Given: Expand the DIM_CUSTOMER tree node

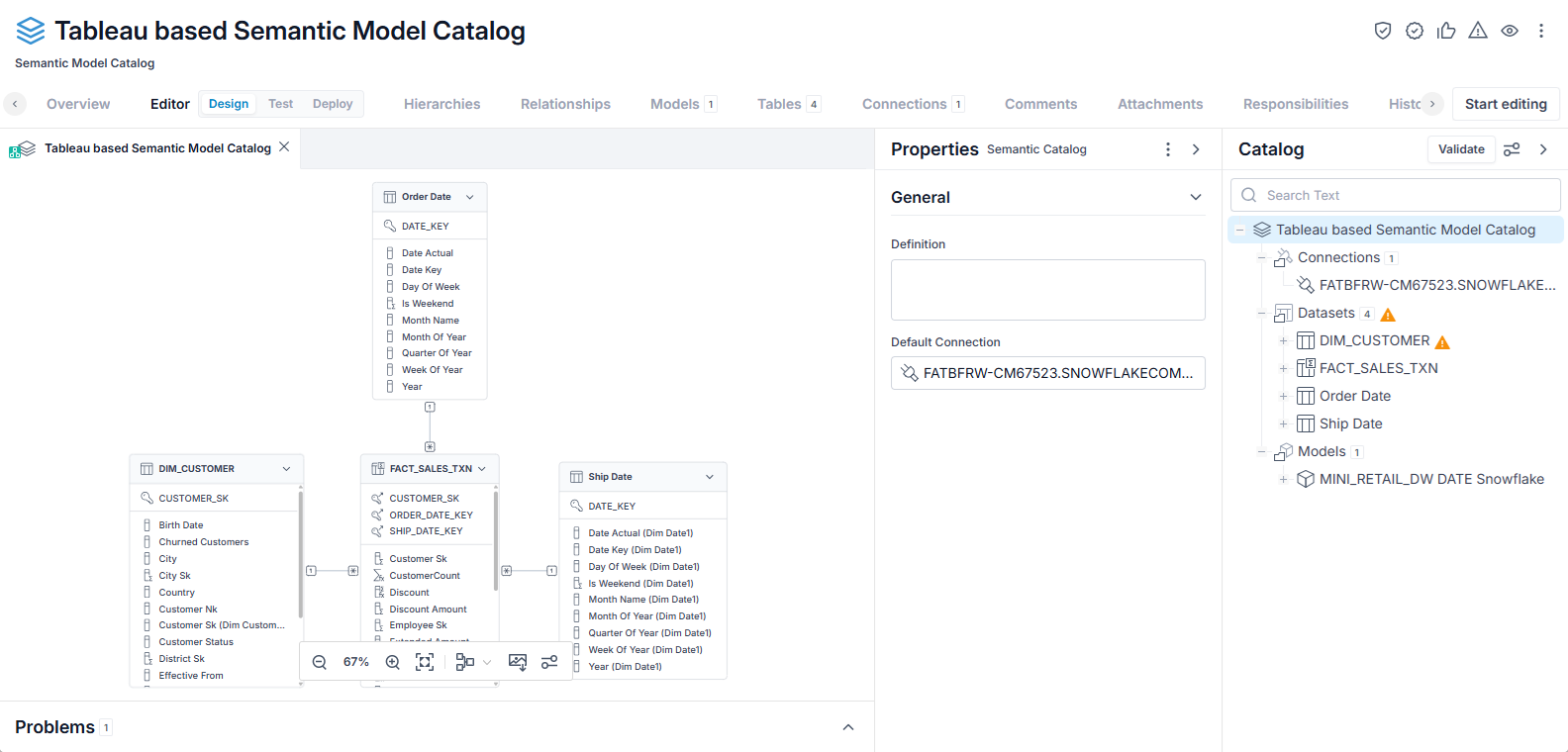Looking at the screenshot, I should (x=1283, y=340).
